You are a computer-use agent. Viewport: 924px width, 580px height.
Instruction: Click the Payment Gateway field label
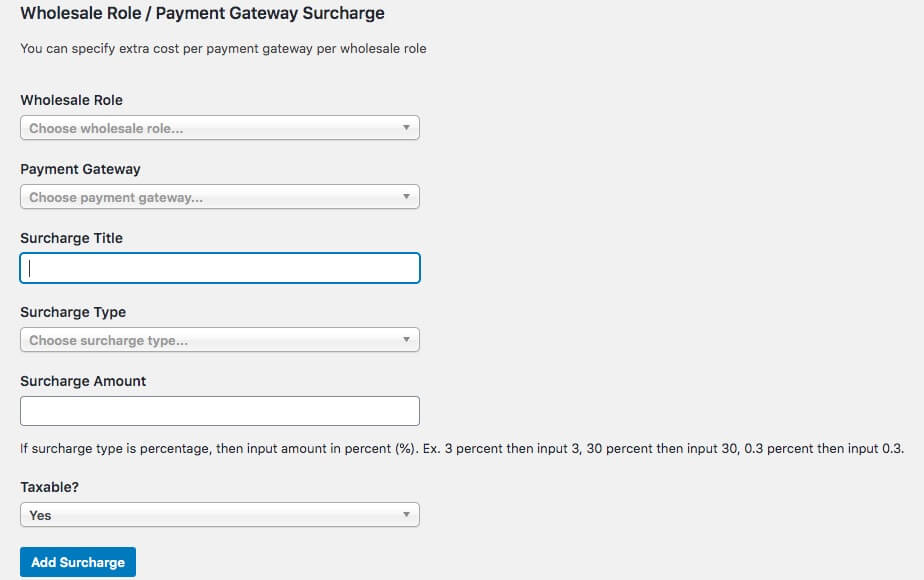click(80, 169)
